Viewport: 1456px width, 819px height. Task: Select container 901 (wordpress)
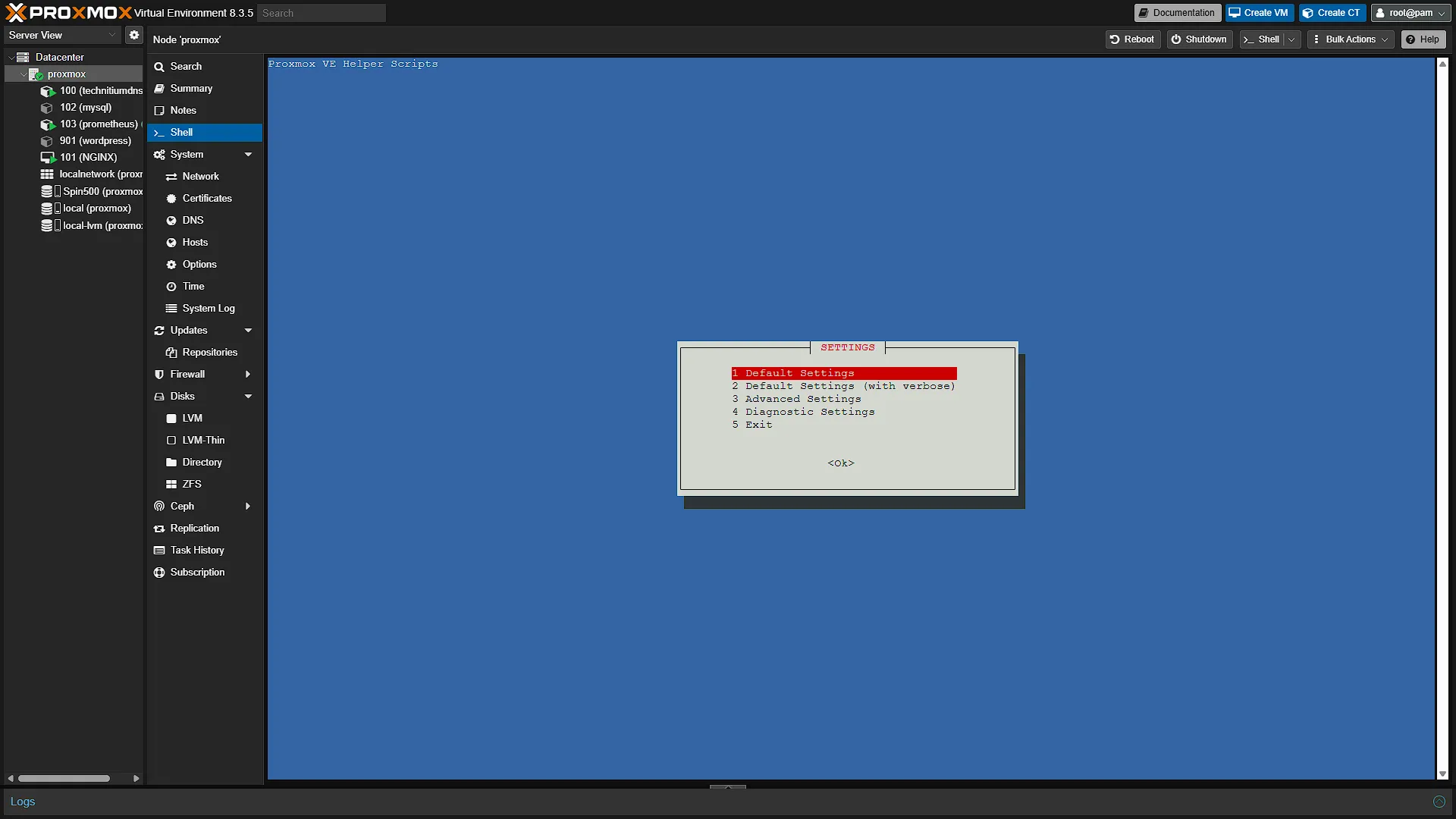click(86, 140)
